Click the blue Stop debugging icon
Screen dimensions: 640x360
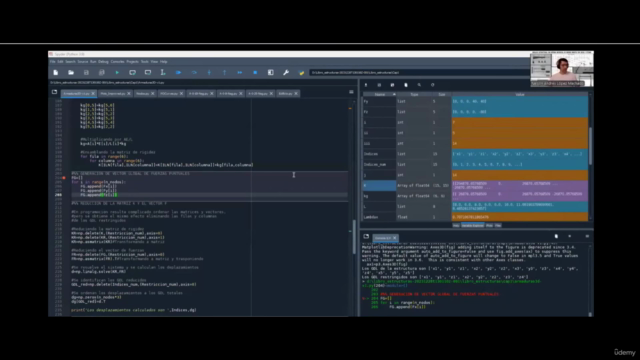click(255, 73)
